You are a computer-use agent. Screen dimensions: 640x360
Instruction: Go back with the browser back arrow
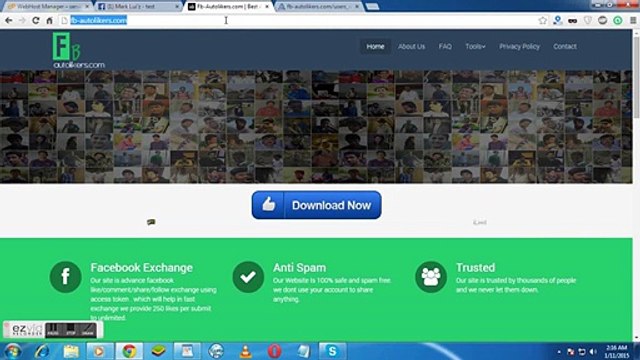tap(9, 20)
